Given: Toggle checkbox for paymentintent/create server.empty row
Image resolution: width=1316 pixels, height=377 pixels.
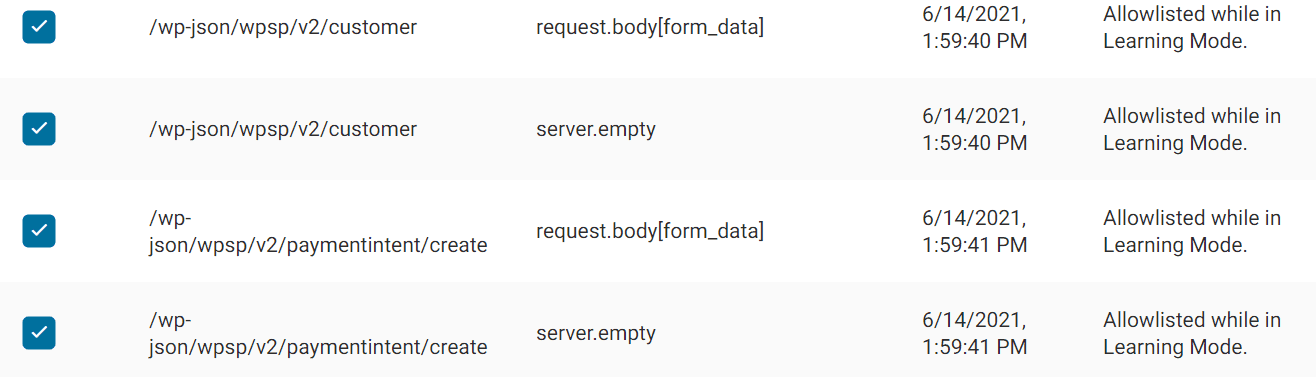Looking at the screenshot, I should (x=39, y=333).
